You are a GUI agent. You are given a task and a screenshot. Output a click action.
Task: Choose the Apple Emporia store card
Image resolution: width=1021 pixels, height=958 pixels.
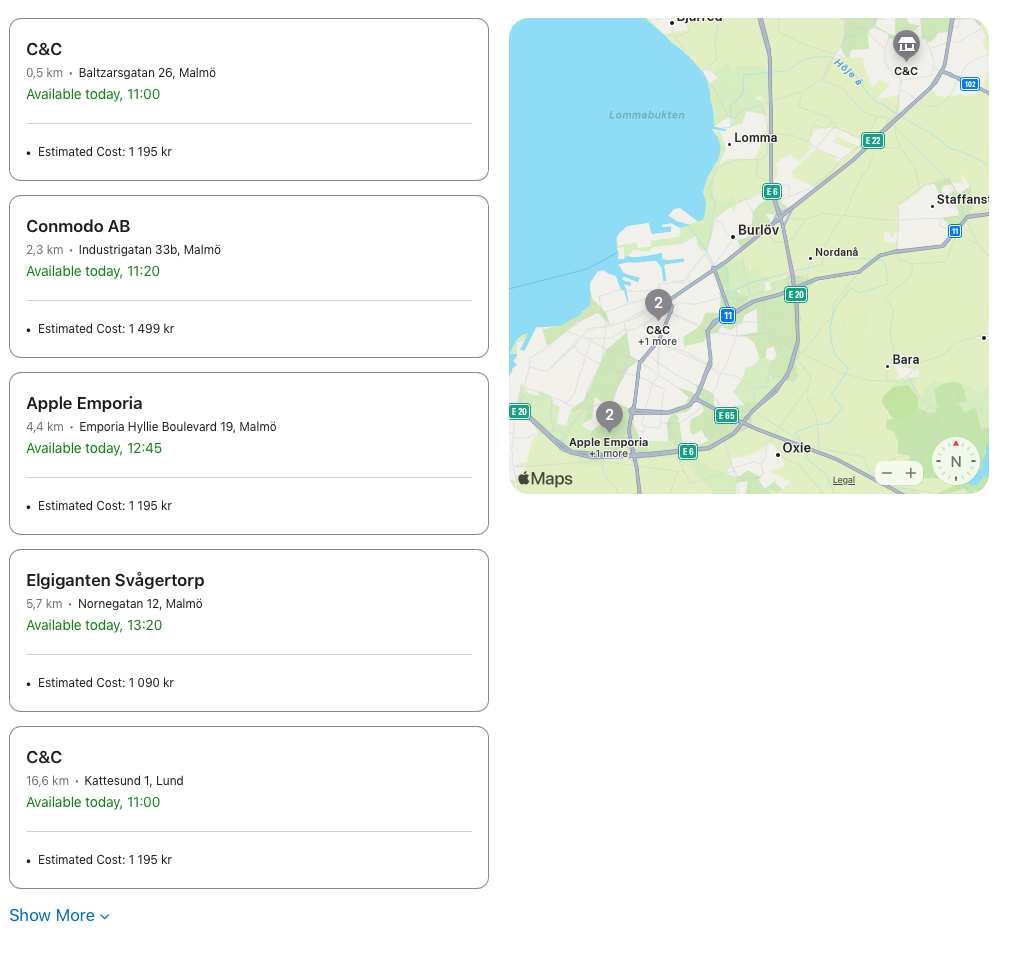[249, 454]
